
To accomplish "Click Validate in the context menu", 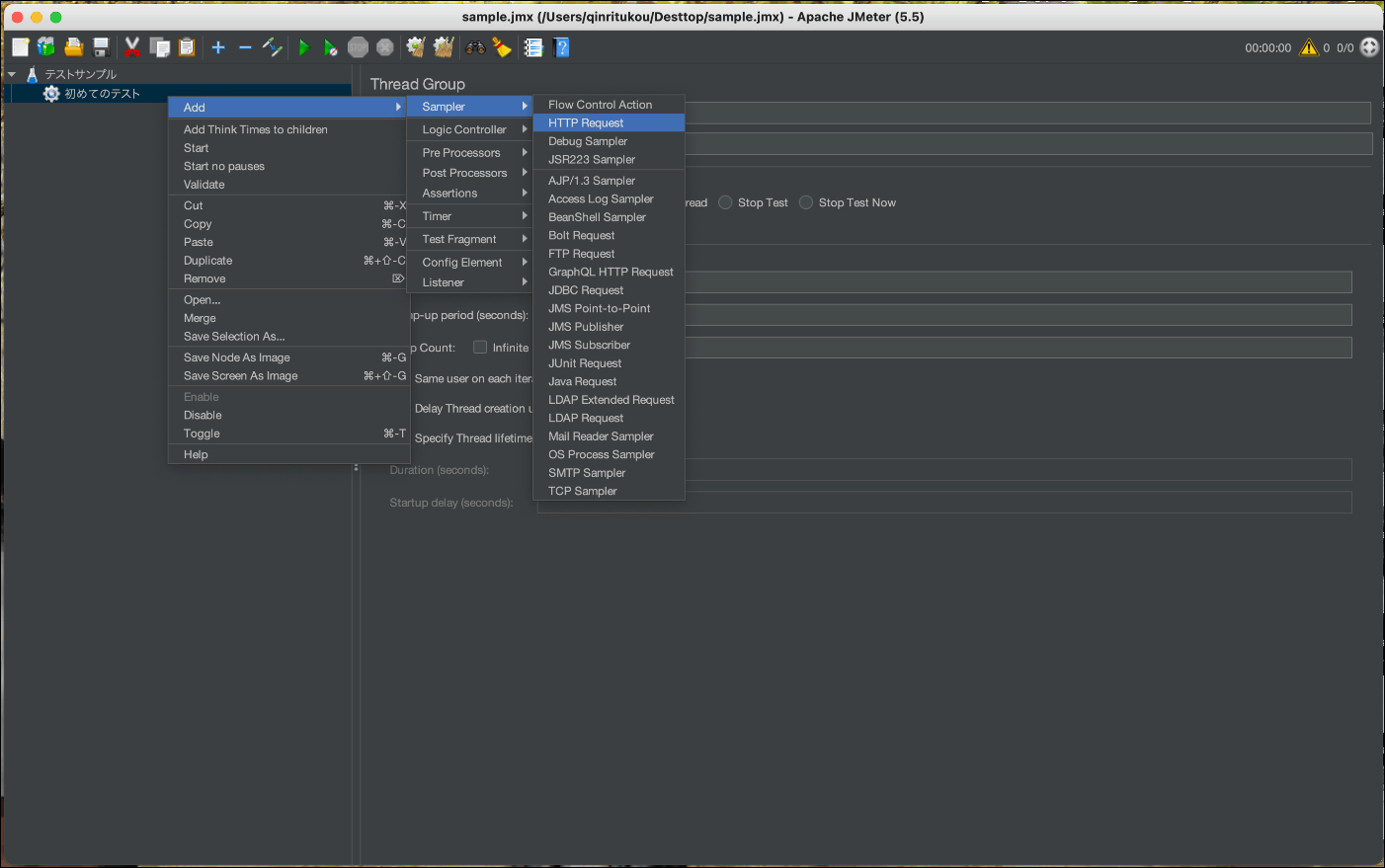I will (x=204, y=185).
